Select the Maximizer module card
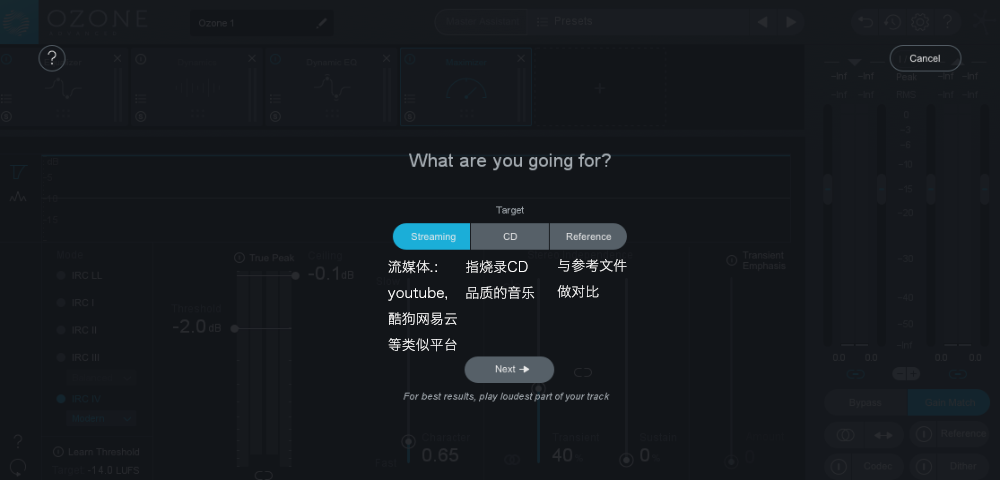 [x=466, y=87]
